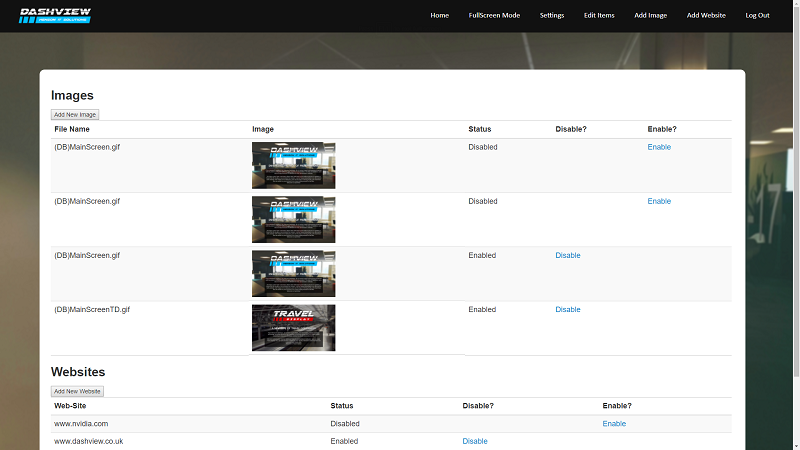Disable the third MainScreen.gif image
Screen dimensions: 800x450
[567, 255]
